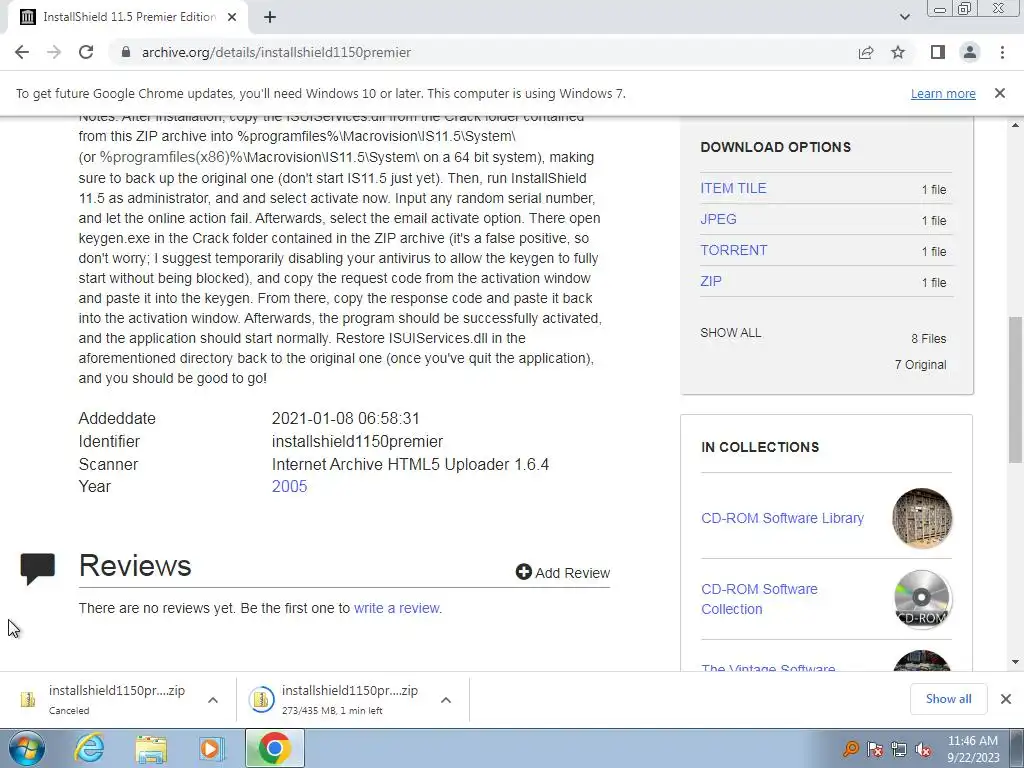Image resolution: width=1024 pixels, height=768 pixels.
Task: Click the Reviews speech bubble icon
Action: tap(38, 568)
